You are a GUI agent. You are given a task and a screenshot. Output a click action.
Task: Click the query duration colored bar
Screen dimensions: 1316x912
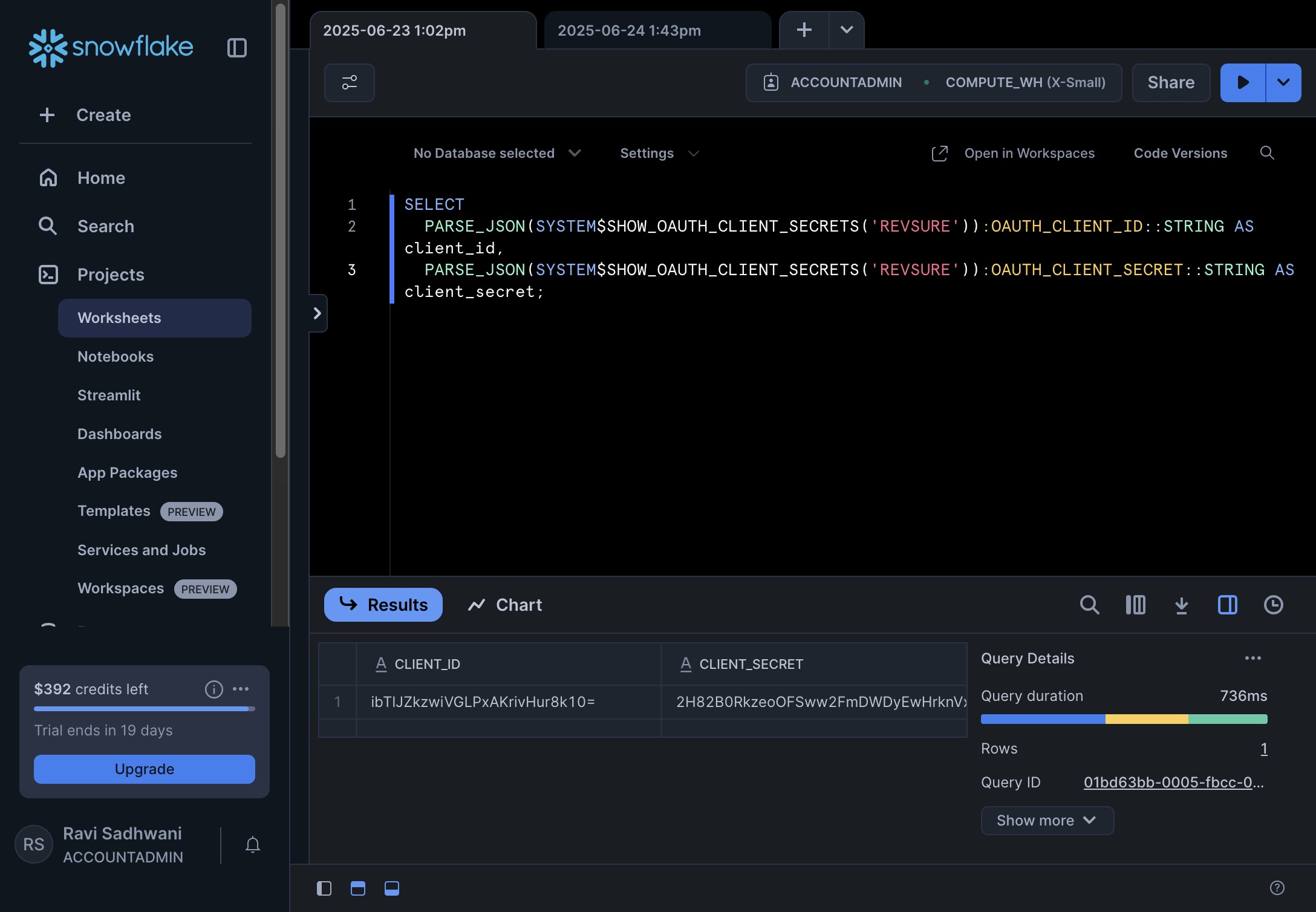1124,719
